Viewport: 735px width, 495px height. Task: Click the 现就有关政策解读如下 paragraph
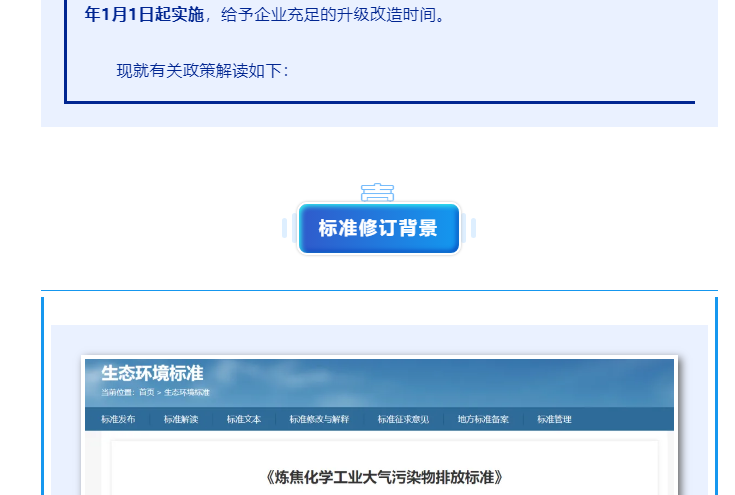202,70
